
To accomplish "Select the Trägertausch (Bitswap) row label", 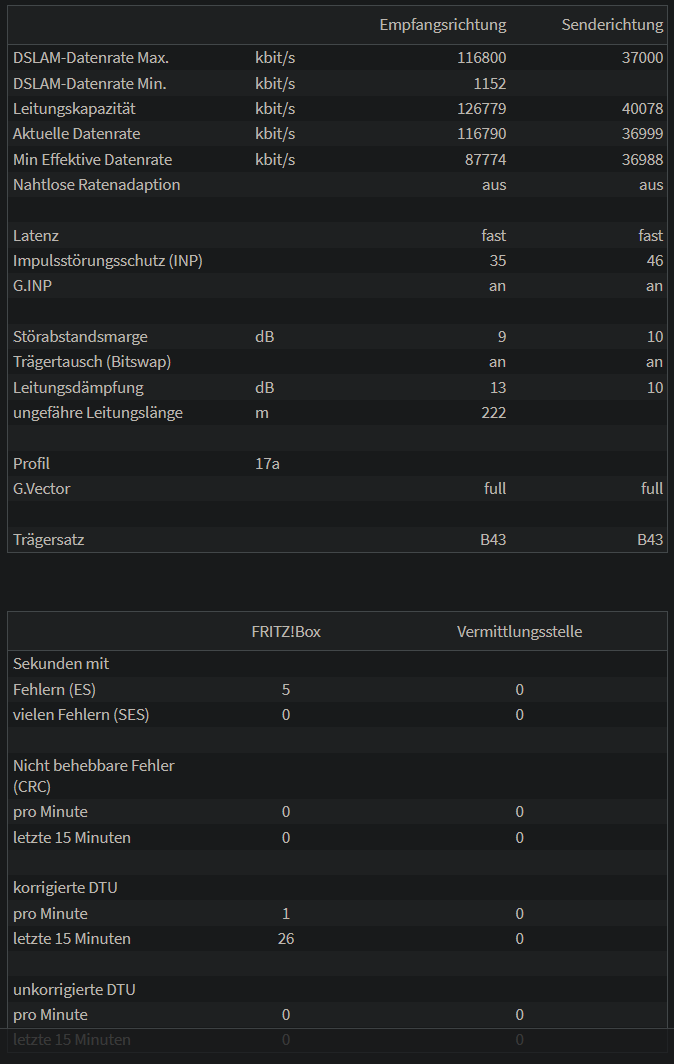I will point(92,362).
